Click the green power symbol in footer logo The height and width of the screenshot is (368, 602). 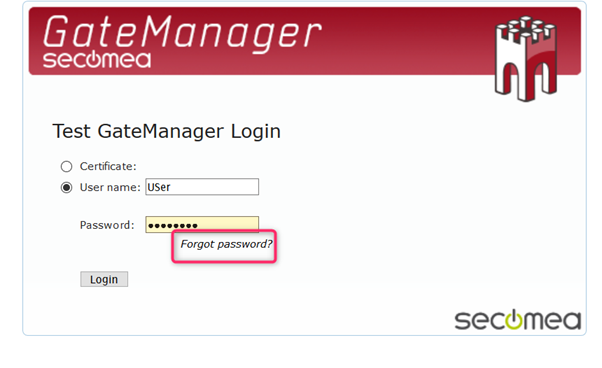point(514,319)
